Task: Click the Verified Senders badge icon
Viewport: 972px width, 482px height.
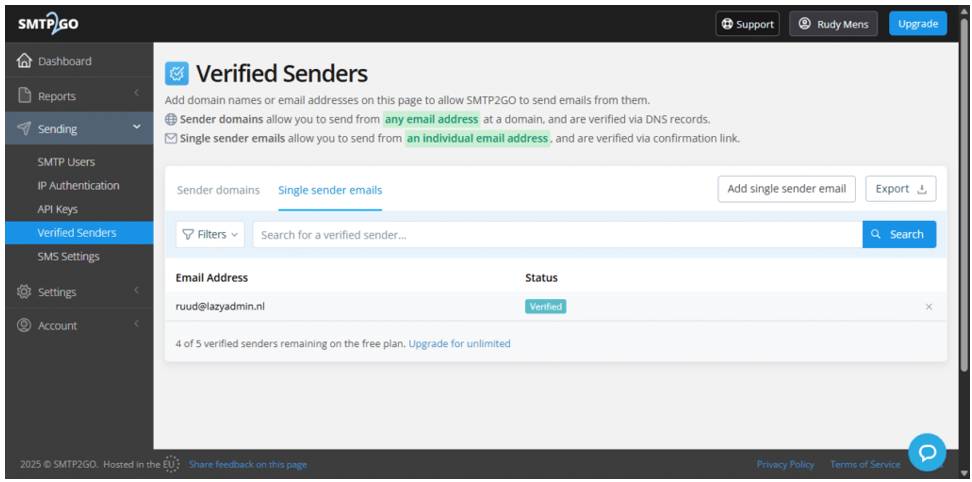Action: coord(177,74)
